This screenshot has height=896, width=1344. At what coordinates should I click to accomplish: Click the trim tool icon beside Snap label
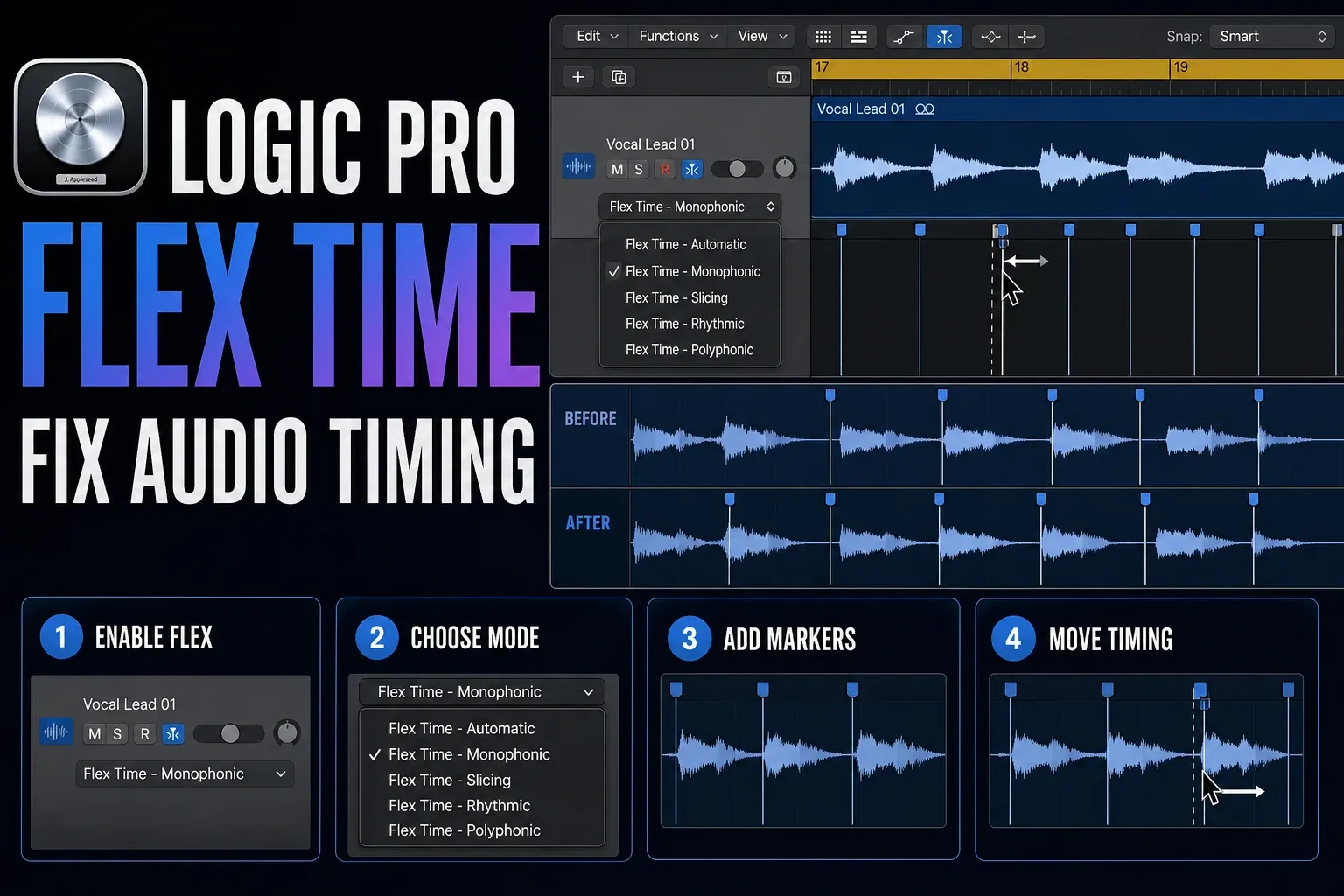click(x=1027, y=37)
